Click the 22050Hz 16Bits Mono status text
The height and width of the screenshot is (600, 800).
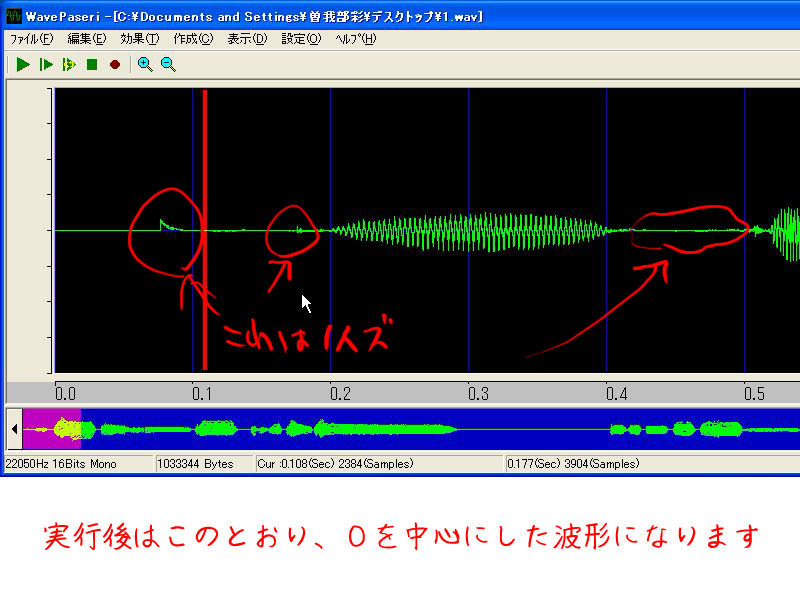[61, 464]
